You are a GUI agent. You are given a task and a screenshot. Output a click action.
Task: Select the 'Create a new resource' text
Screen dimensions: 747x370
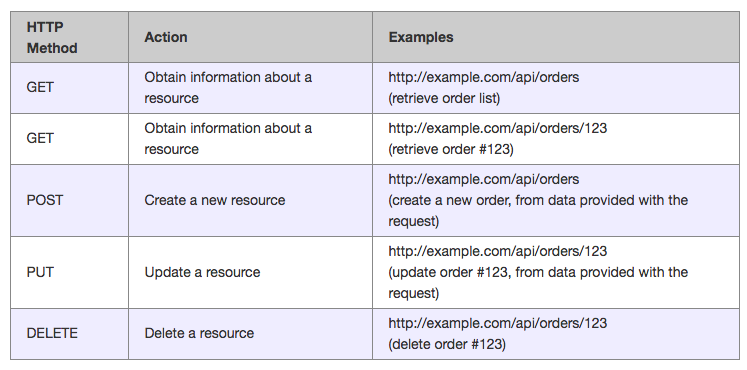(215, 200)
